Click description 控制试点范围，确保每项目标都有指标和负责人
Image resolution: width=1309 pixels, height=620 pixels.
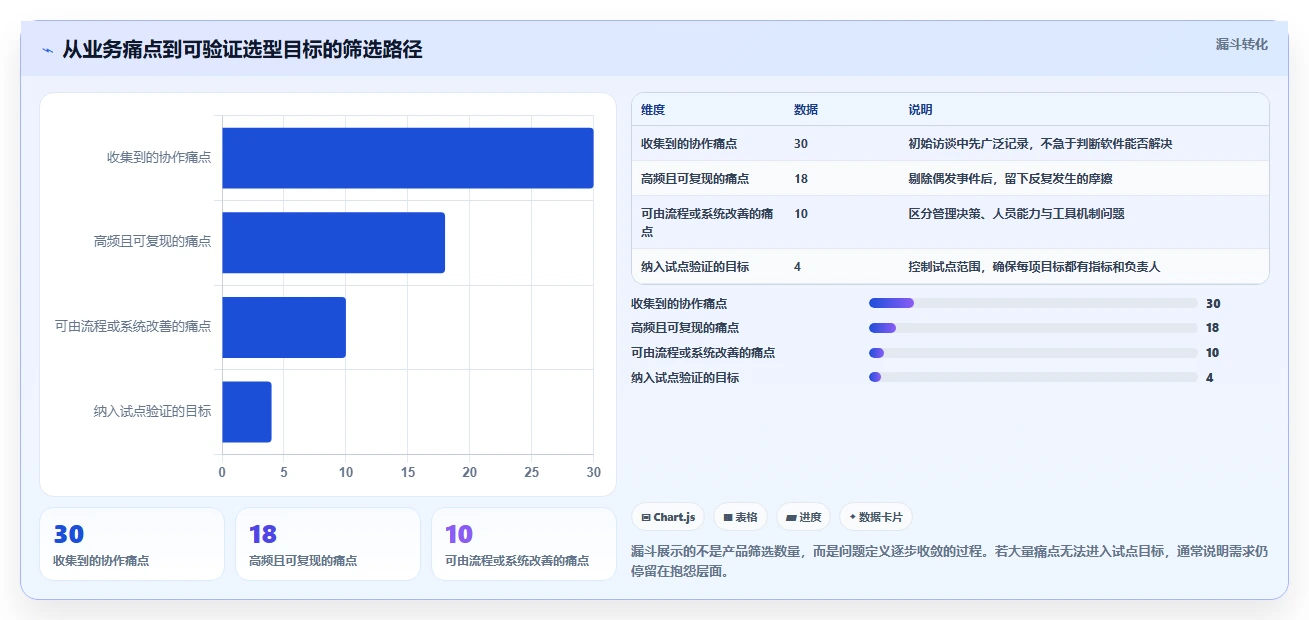tap(1034, 267)
